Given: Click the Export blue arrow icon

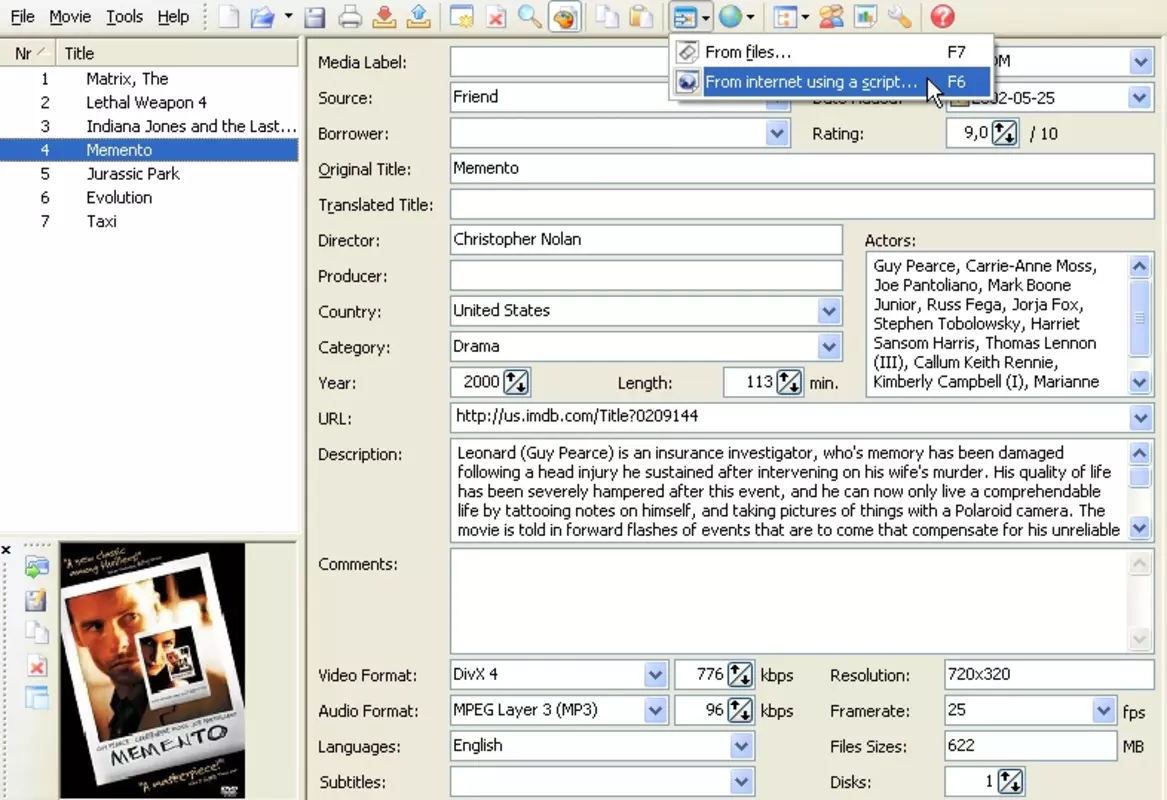Looking at the screenshot, I should (419, 16).
